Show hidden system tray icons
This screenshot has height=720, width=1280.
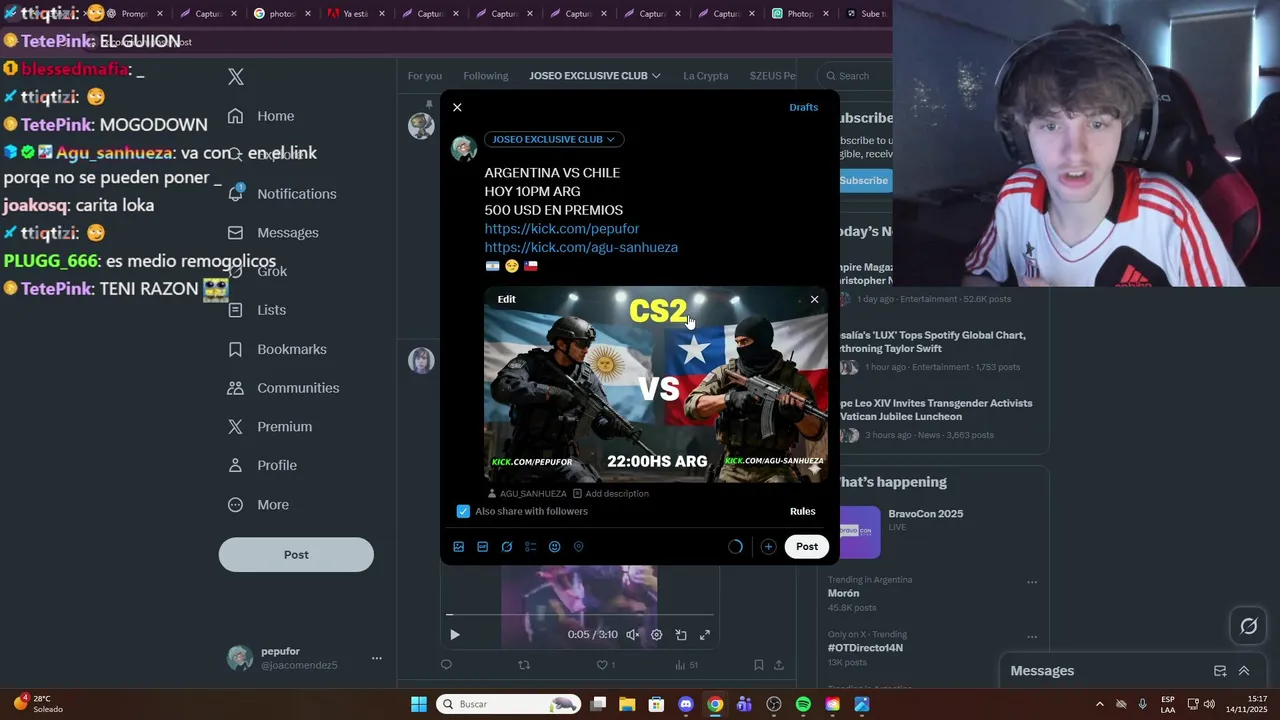1100,705
